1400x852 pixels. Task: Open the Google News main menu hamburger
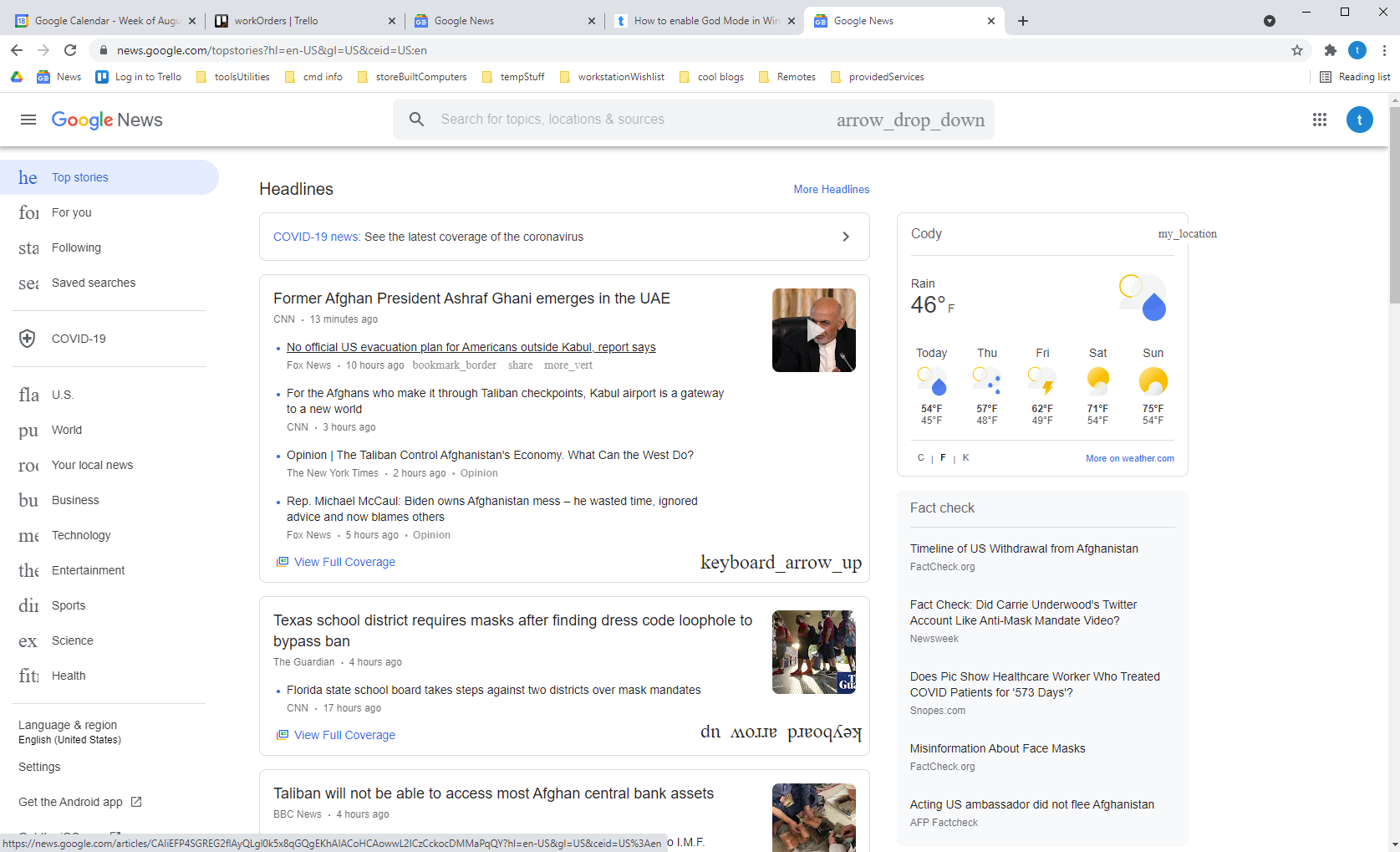[28, 120]
